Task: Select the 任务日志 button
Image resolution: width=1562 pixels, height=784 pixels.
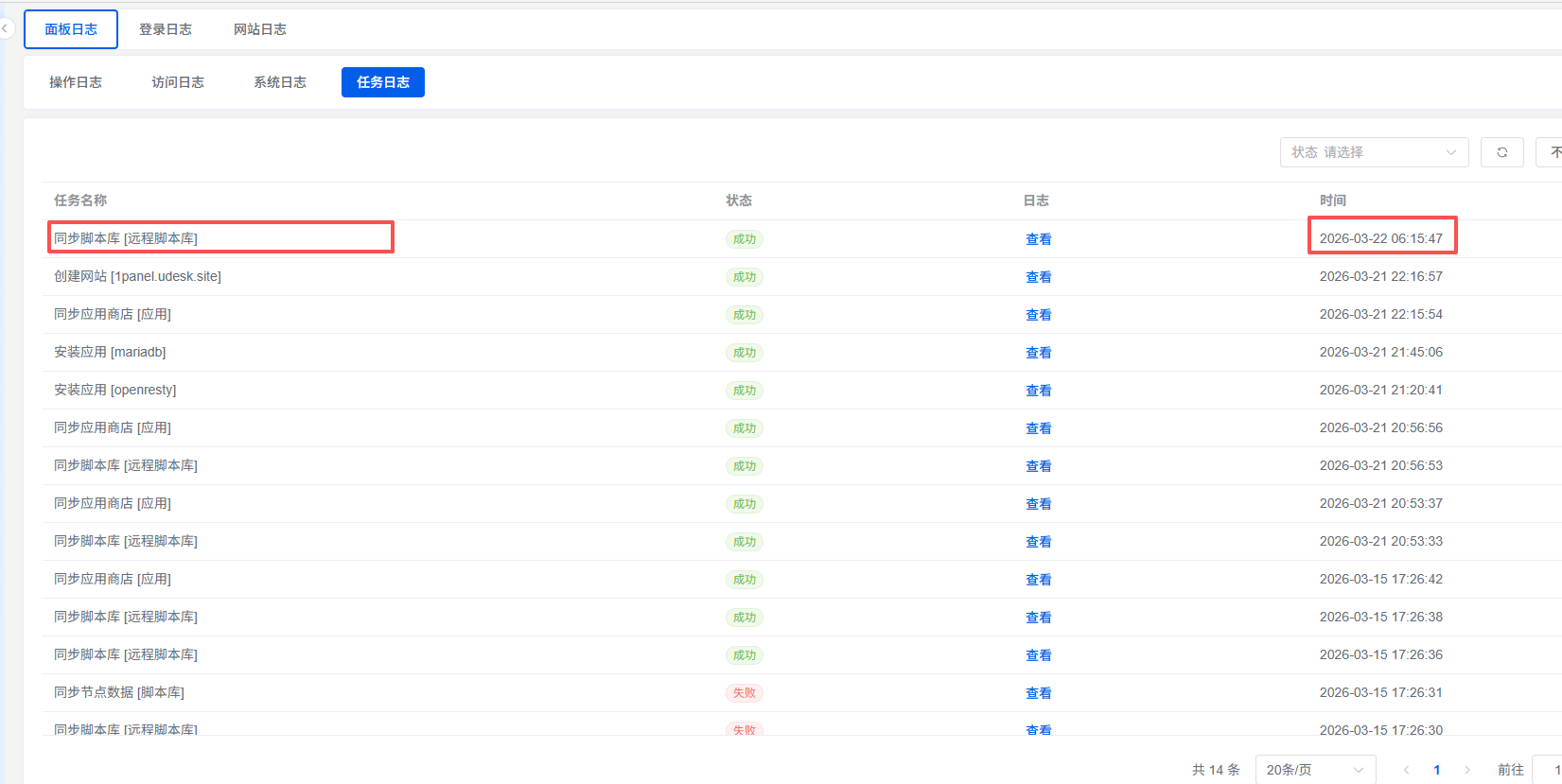Action: 383,82
